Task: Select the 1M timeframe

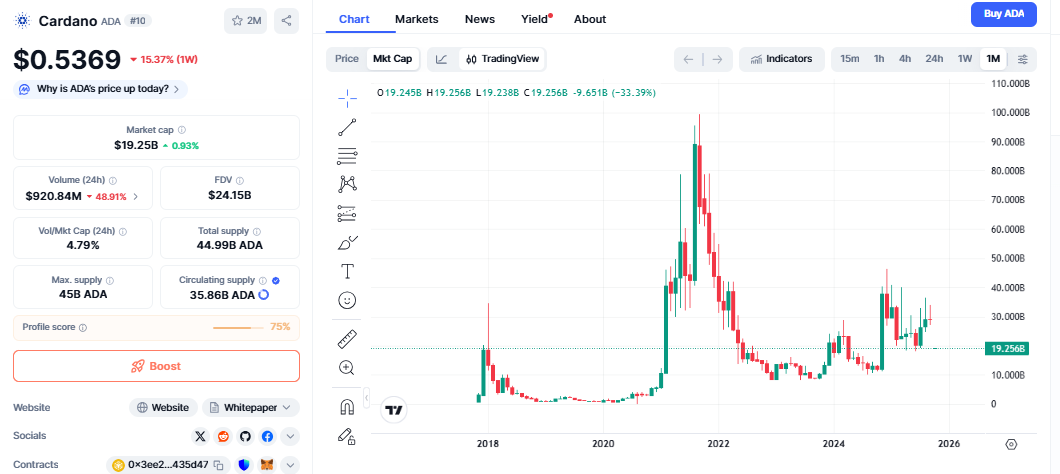Action: 993,59
